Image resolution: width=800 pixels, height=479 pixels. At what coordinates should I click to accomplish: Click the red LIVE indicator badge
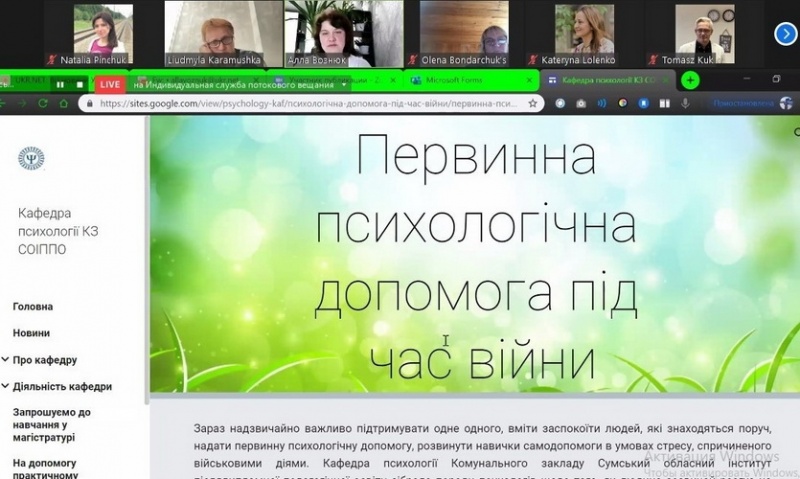point(110,85)
